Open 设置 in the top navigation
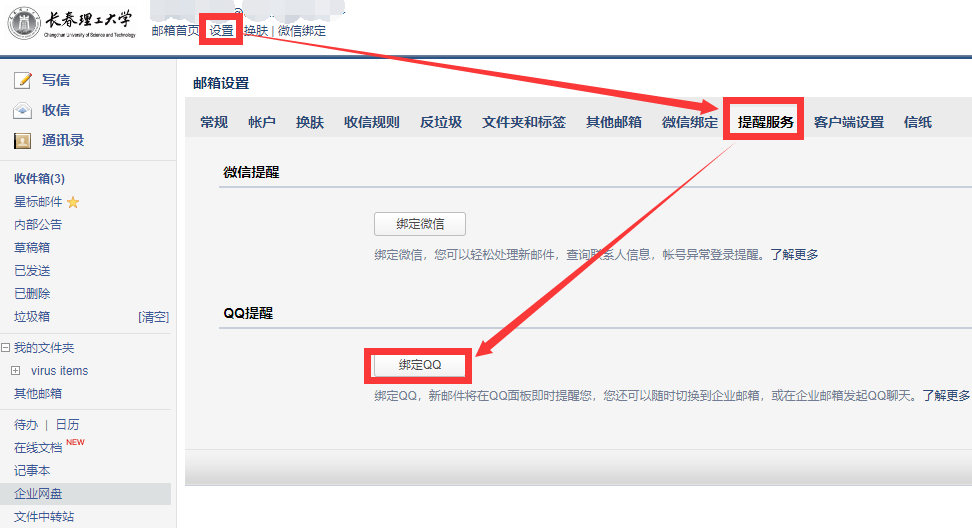972x528 pixels. [x=221, y=30]
